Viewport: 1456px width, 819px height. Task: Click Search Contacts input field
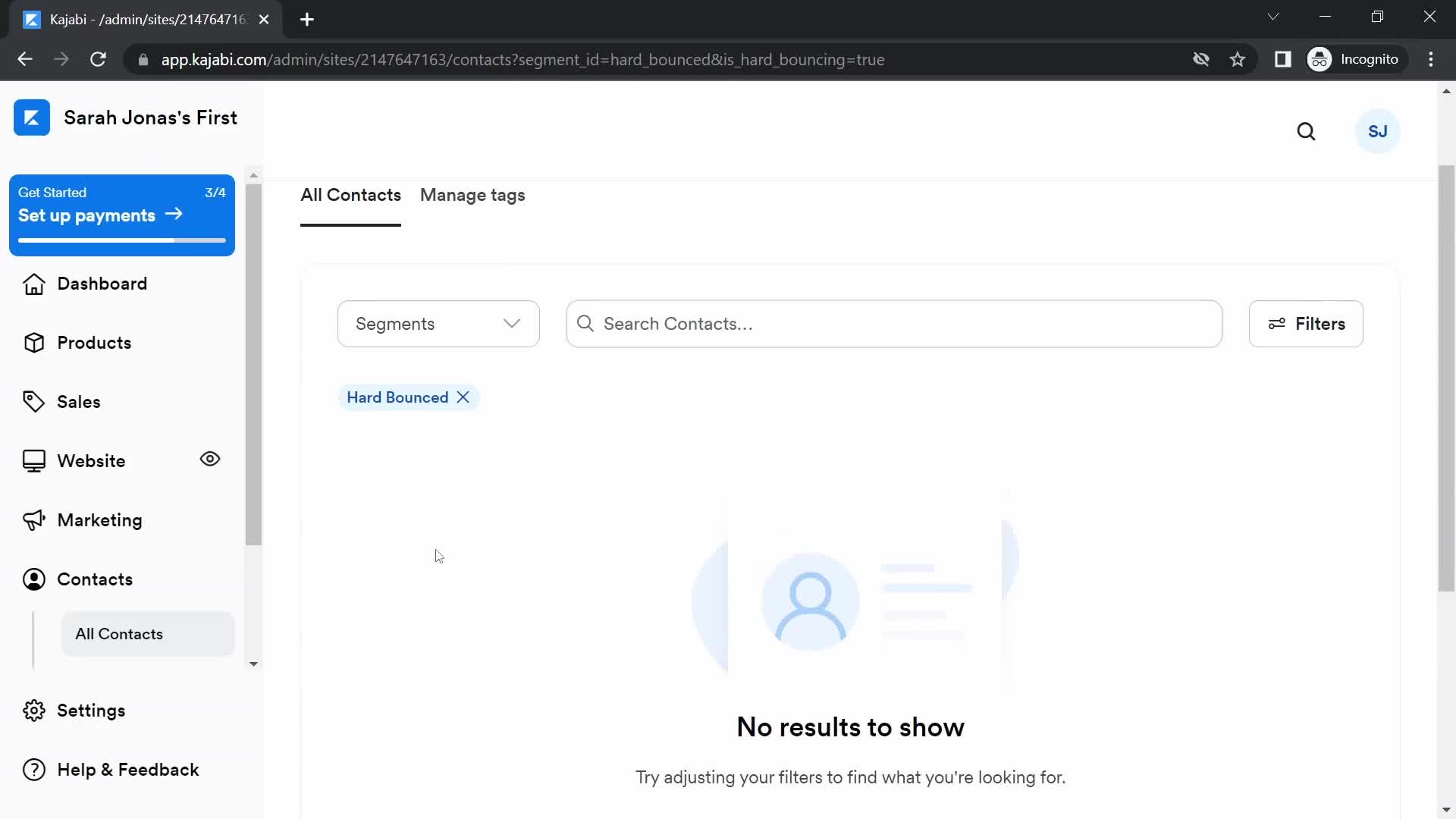[x=893, y=323]
